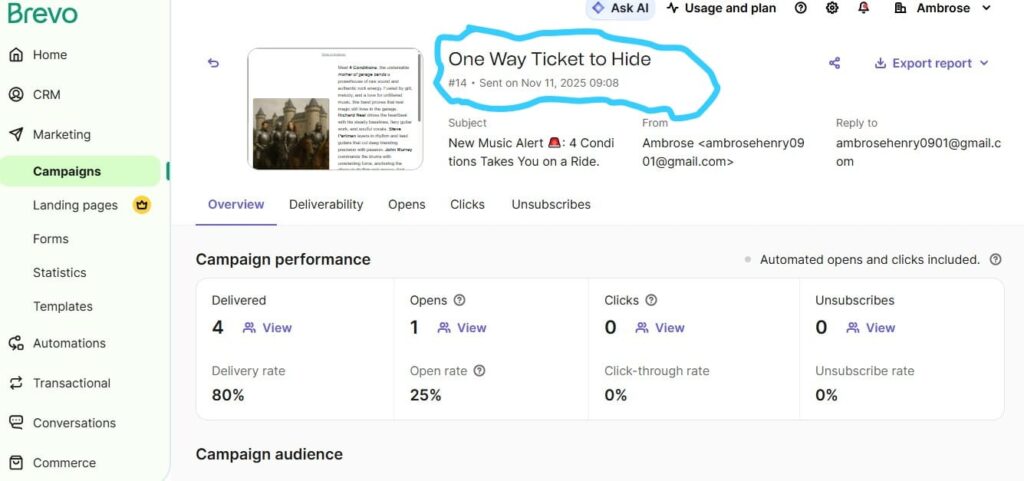This screenshot has width=1024, height=481.
Task: Click the From sender address text
Action: tap(723, 152)
